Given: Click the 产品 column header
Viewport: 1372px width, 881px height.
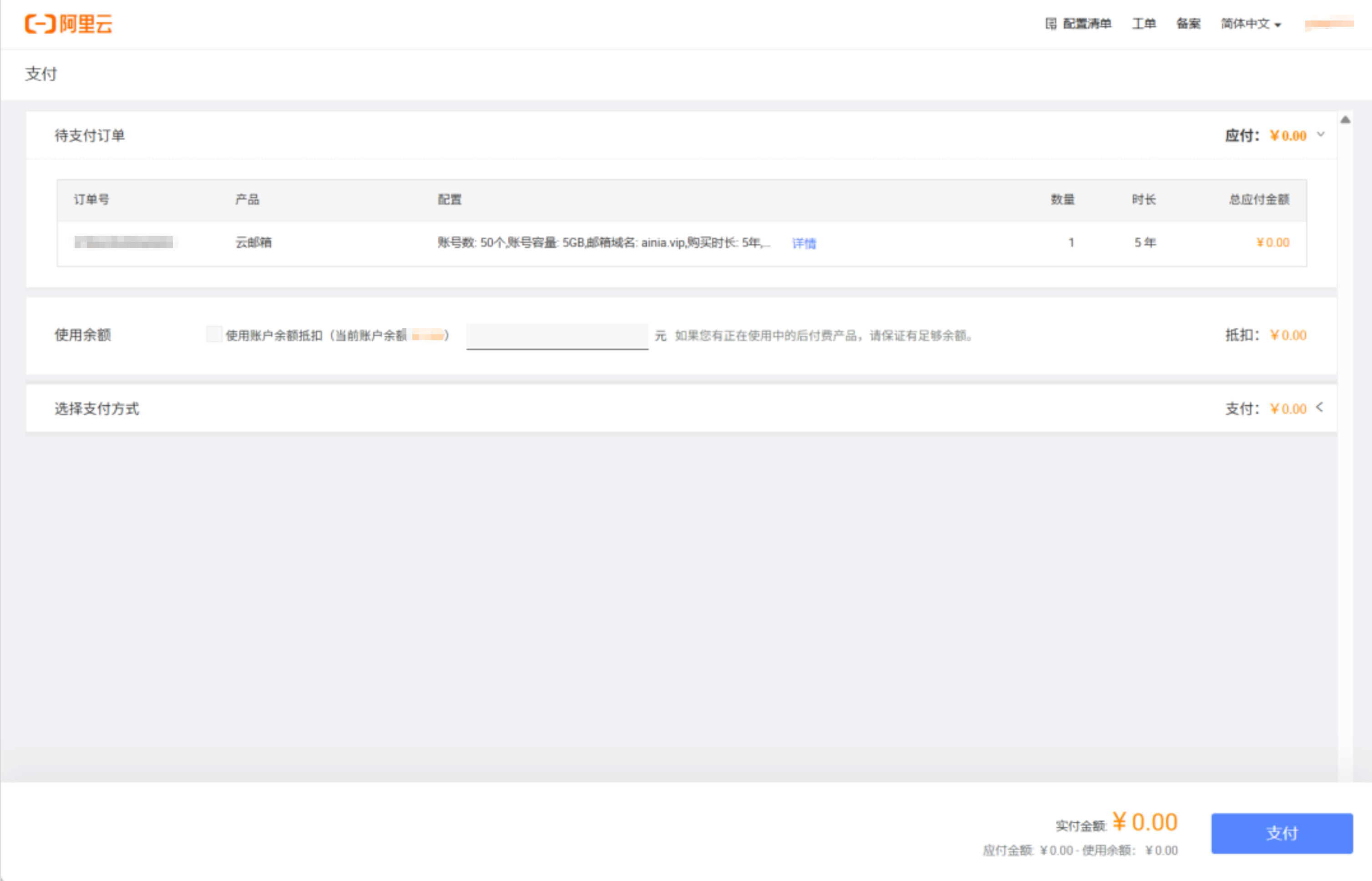Looking at the screenshot, I should [x=248, y=199].
